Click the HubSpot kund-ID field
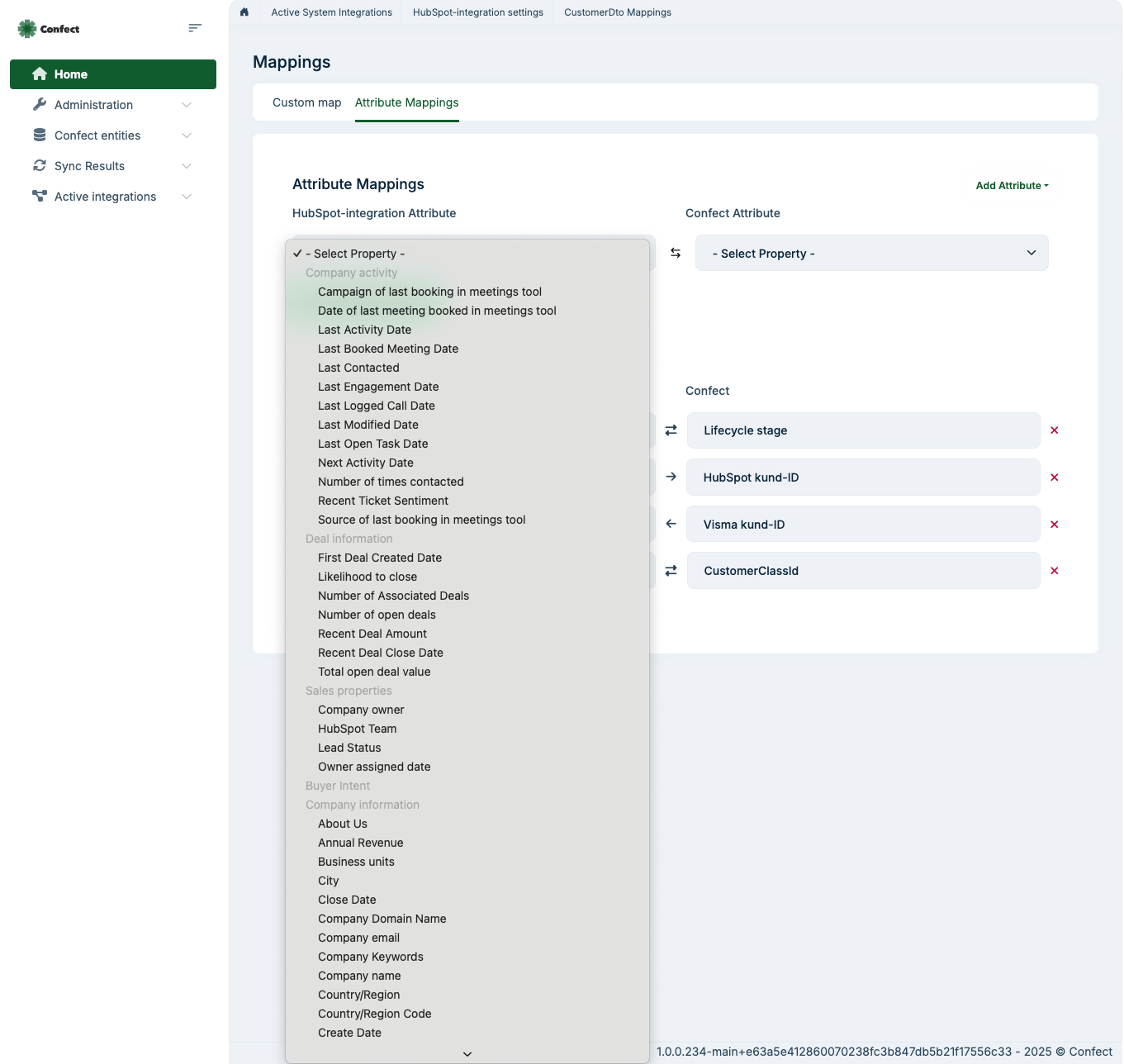This screenshot has width=1124, height=1064. click(x=864, y=477)
